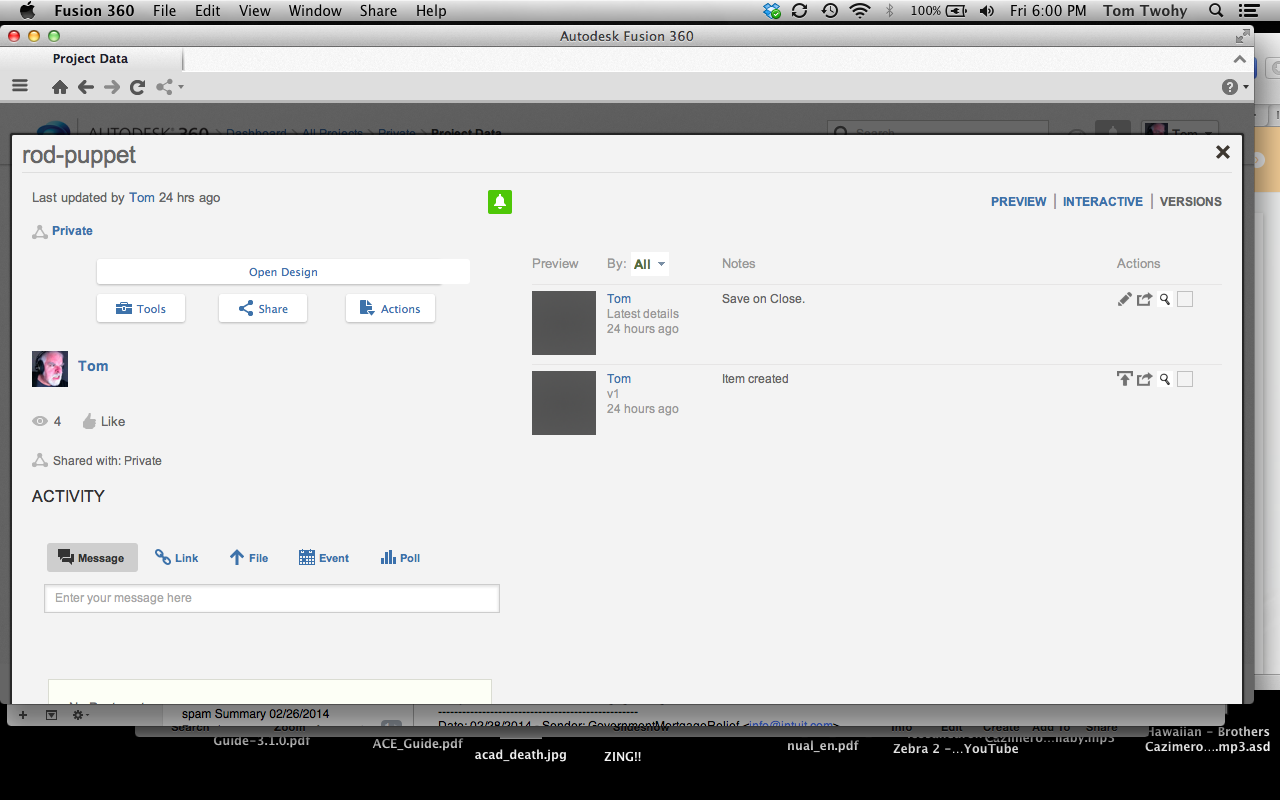1280x800 pixels.
Task: Magnify the Item created version
Action: point(1165,379)
